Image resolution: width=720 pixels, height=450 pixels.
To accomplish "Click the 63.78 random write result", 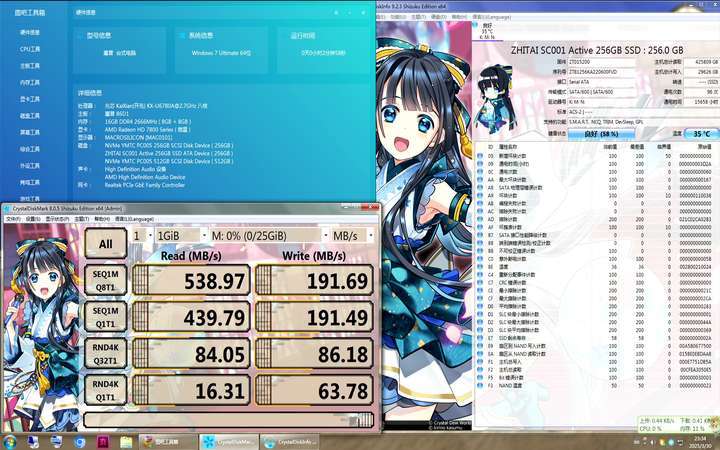I will click(314, 390).
